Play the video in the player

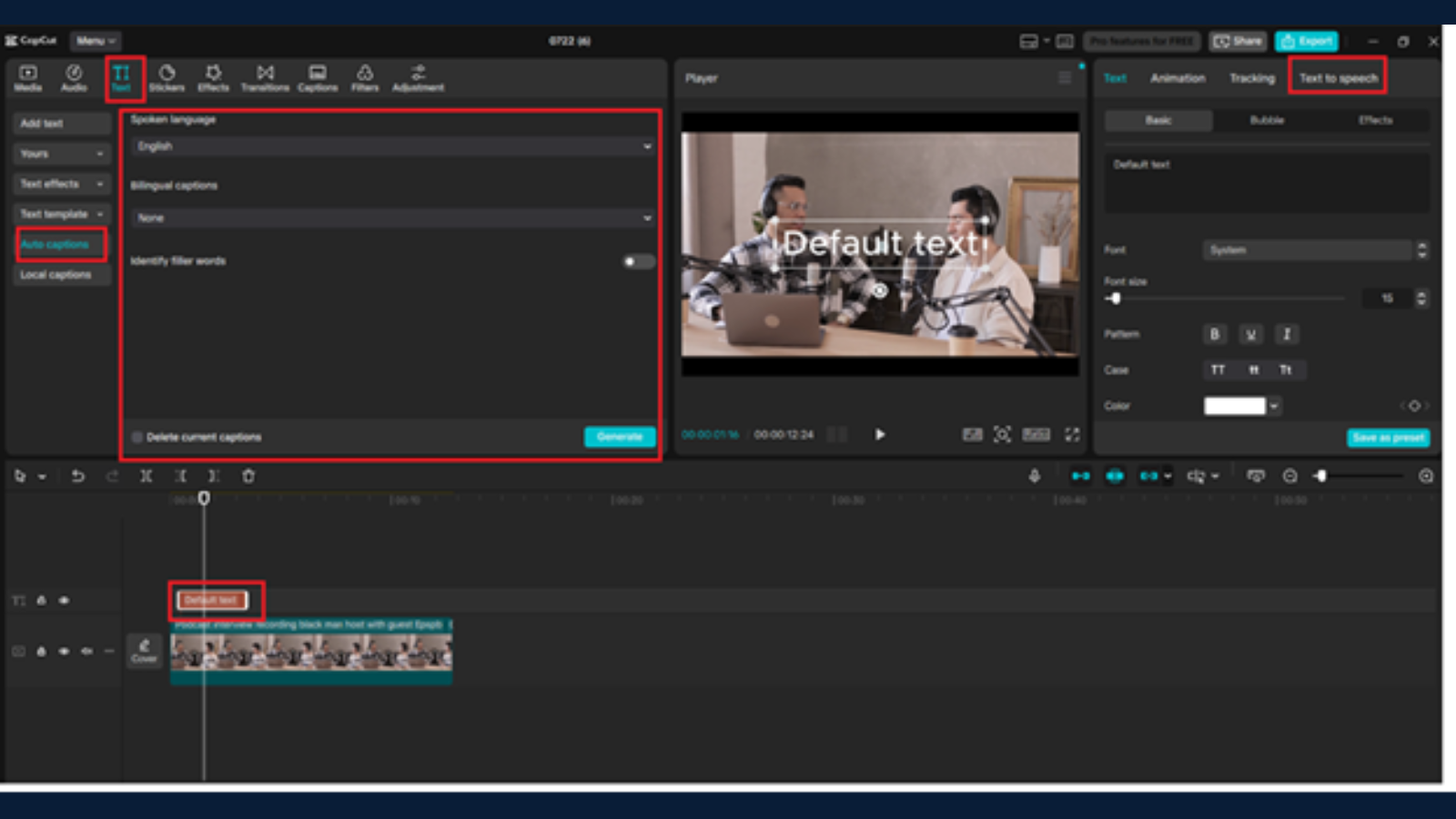[880, 435]
